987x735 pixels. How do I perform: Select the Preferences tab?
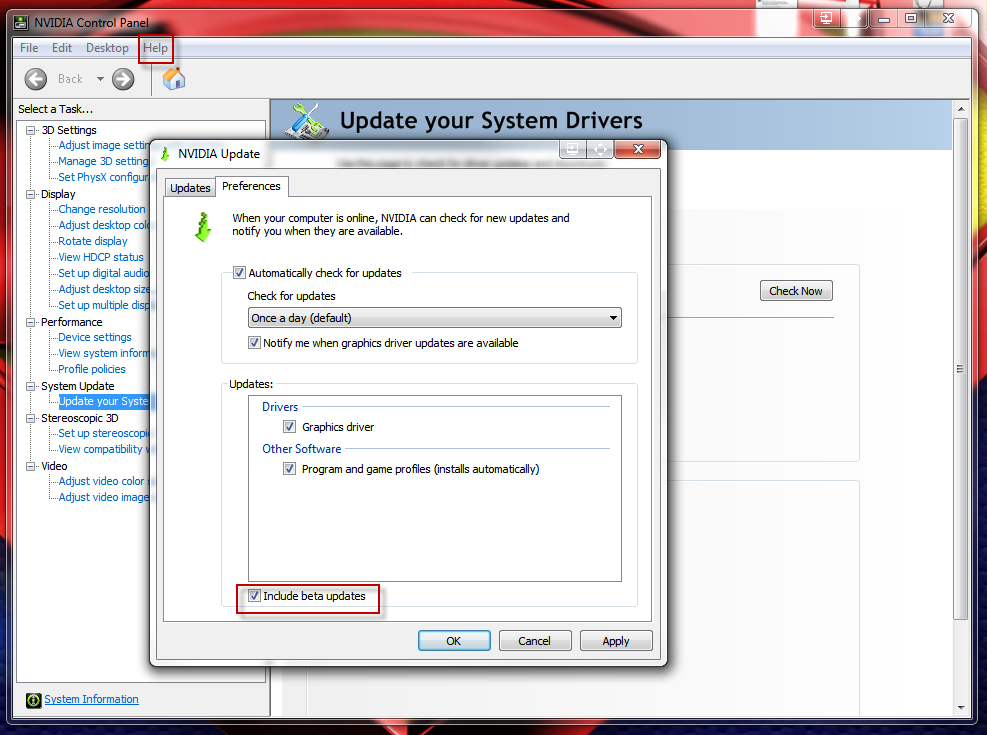tap(252, 186)
